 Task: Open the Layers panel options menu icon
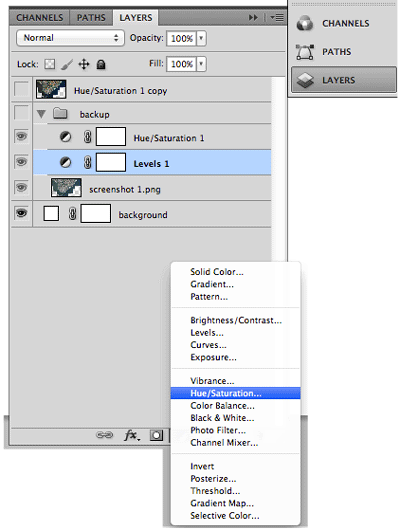click(277, 17)
